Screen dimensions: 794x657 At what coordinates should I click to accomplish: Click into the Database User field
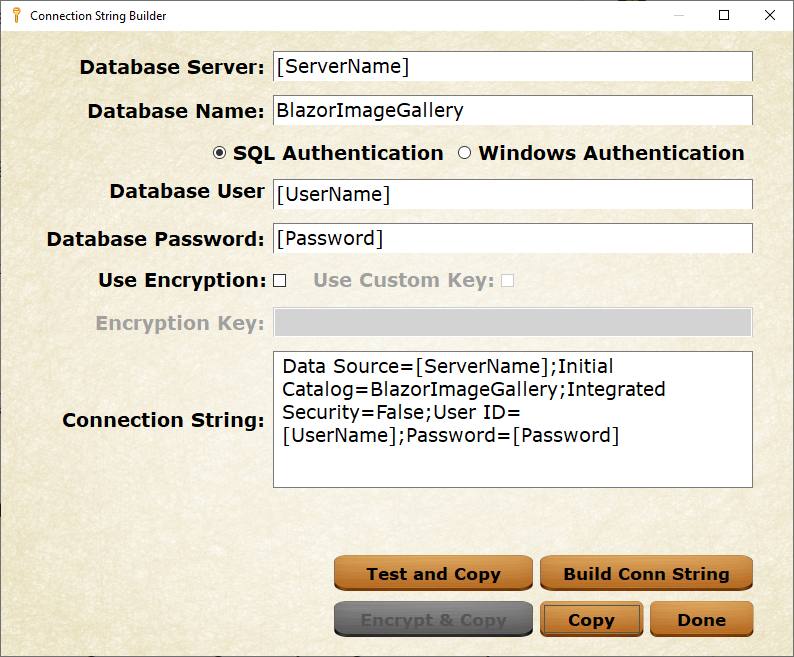(x=512, y=195)
